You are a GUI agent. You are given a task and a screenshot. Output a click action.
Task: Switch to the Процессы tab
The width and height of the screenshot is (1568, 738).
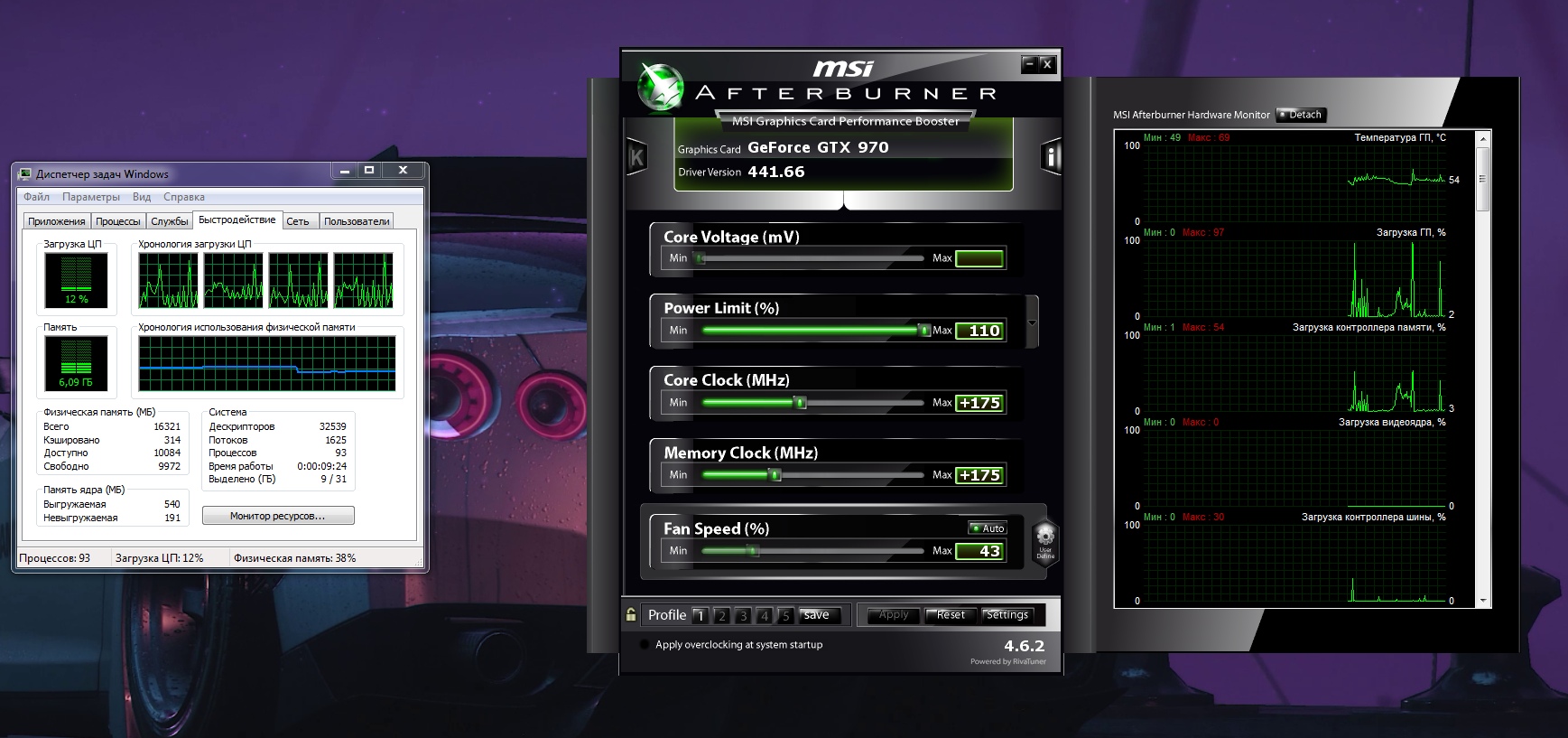tap(118, 221)
